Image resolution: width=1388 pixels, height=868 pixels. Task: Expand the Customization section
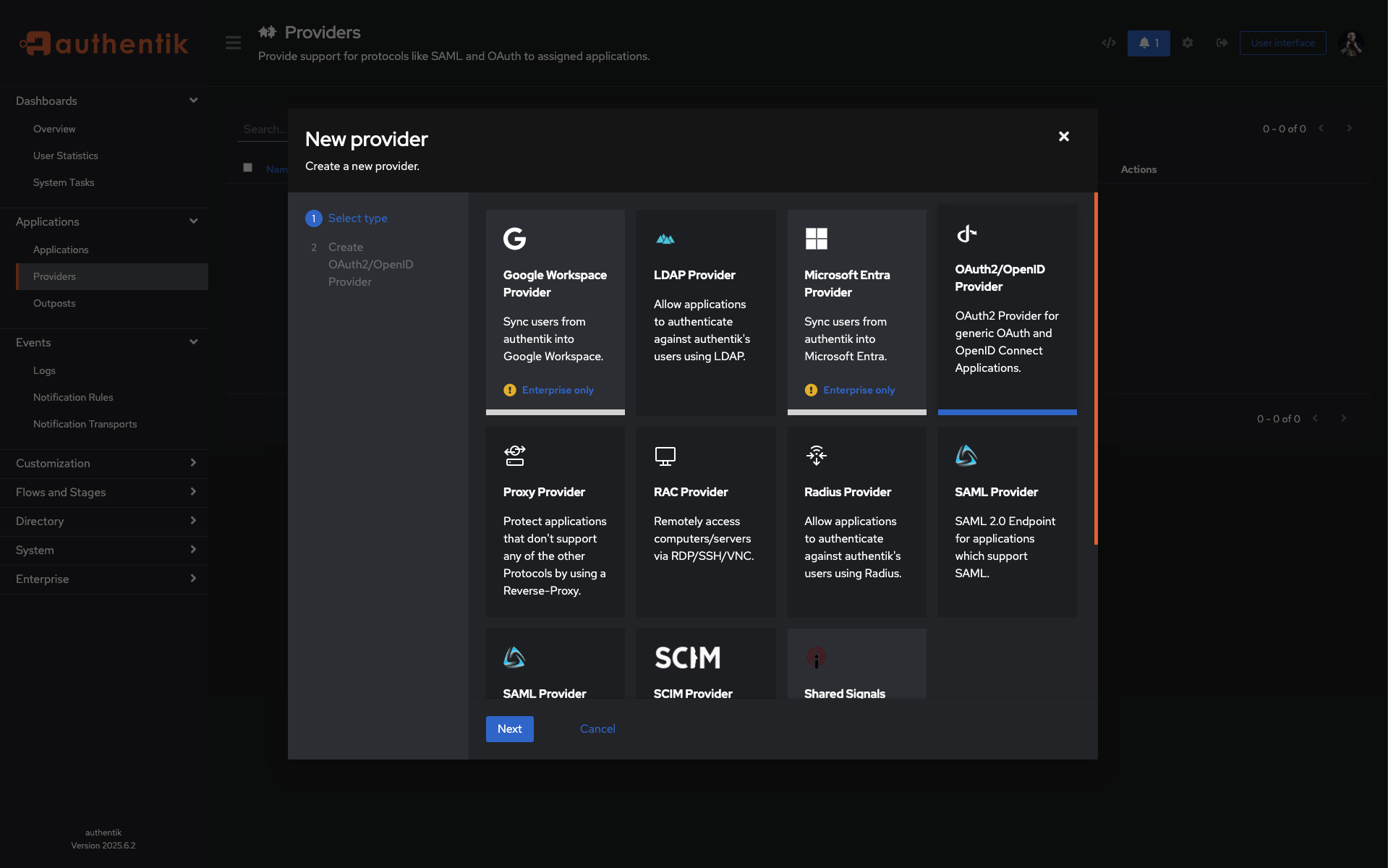(104, 463)
